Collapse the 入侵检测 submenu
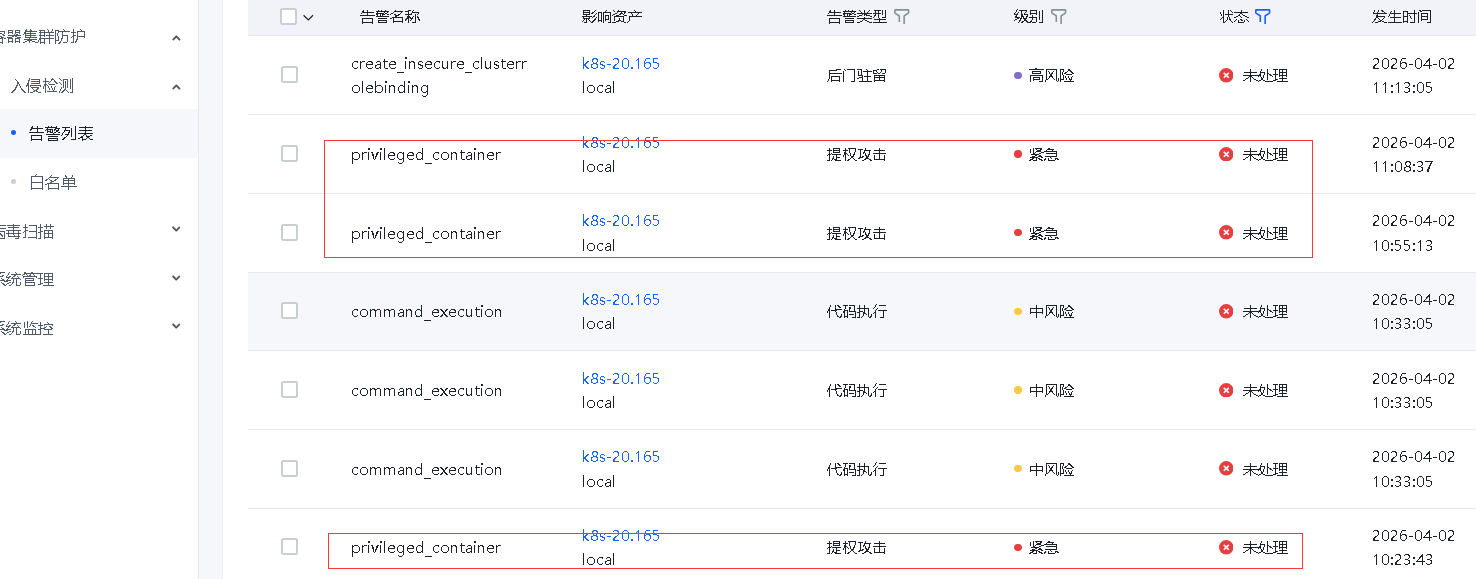Image resolution: width=1476 pixels, height=579 pixels. (x=176, y=87)
